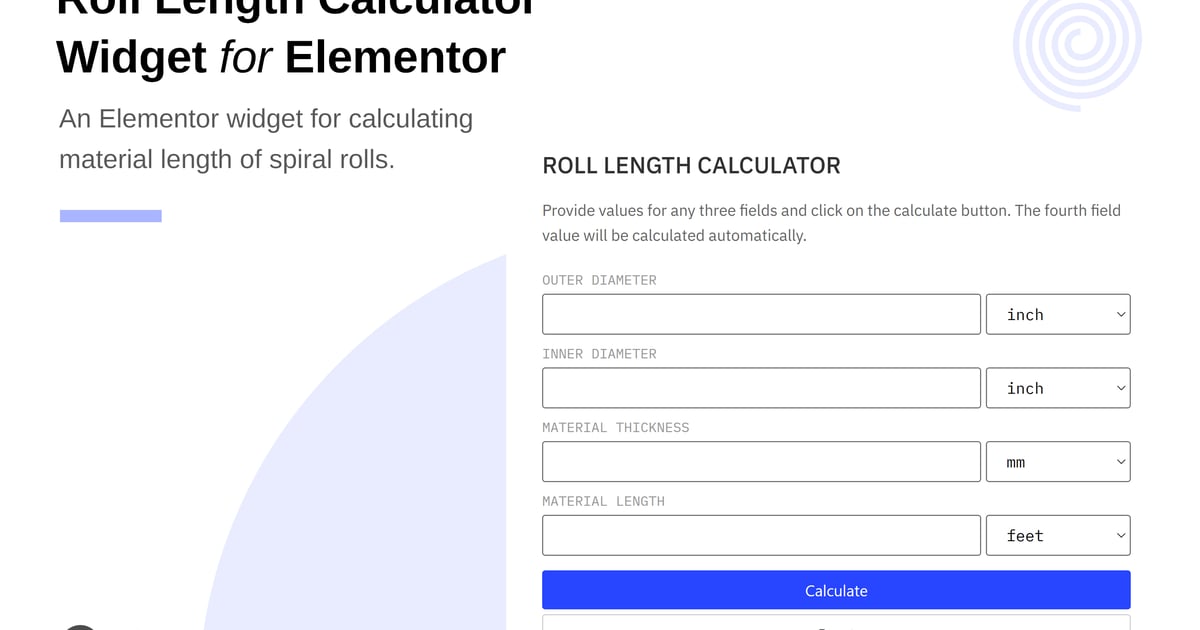Open the Outer Diameter unit dropdown
This screenshot has width=1200, height=630.
[1058, 314]
